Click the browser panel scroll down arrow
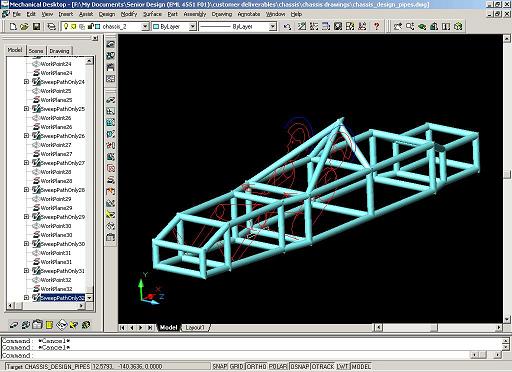 tap(89, 298)
